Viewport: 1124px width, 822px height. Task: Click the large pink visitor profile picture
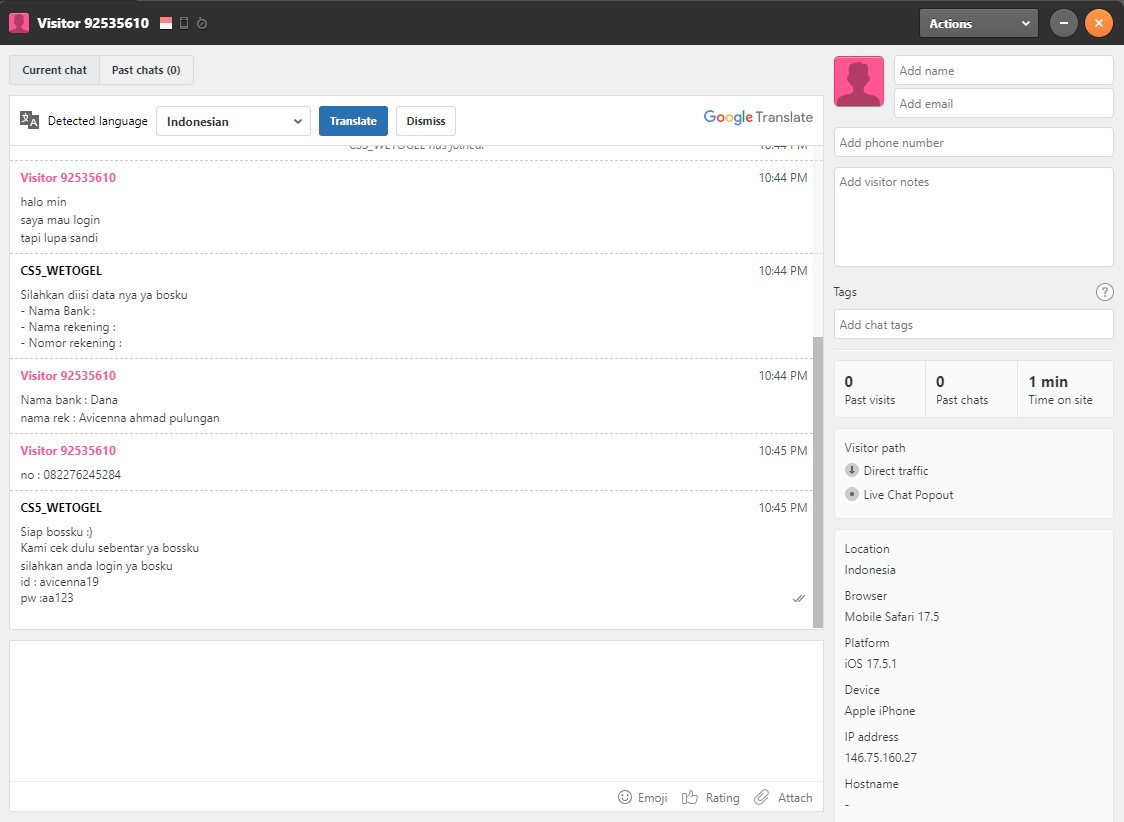point(859,82)
